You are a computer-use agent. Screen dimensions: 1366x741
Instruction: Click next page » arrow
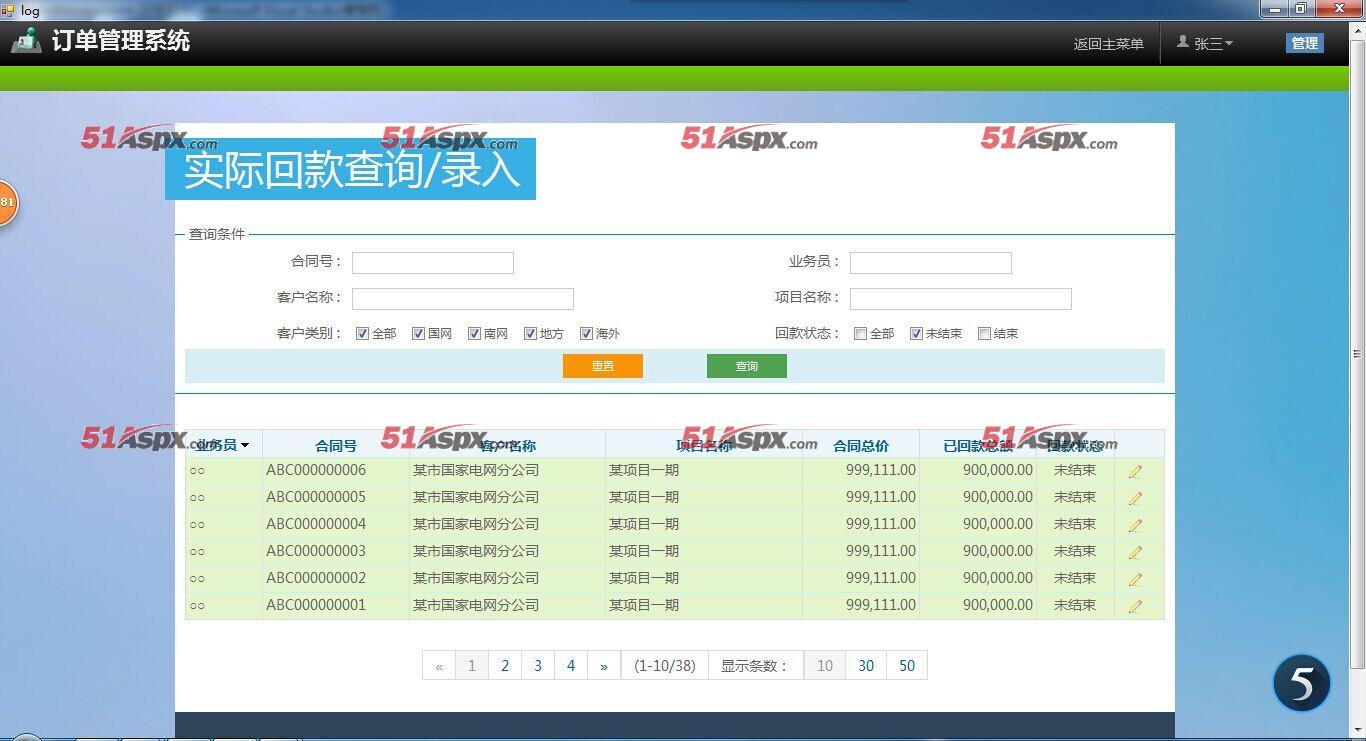(x=604, y=665)
